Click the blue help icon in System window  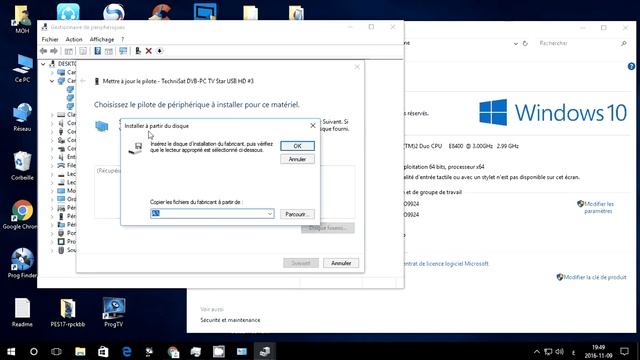tap(631, 67)
